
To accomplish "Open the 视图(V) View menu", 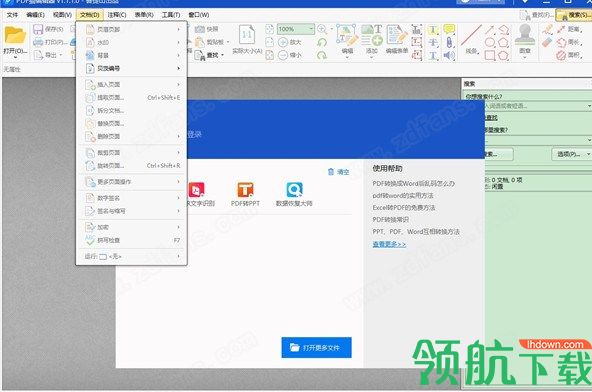I will click(x=62, y=15).
